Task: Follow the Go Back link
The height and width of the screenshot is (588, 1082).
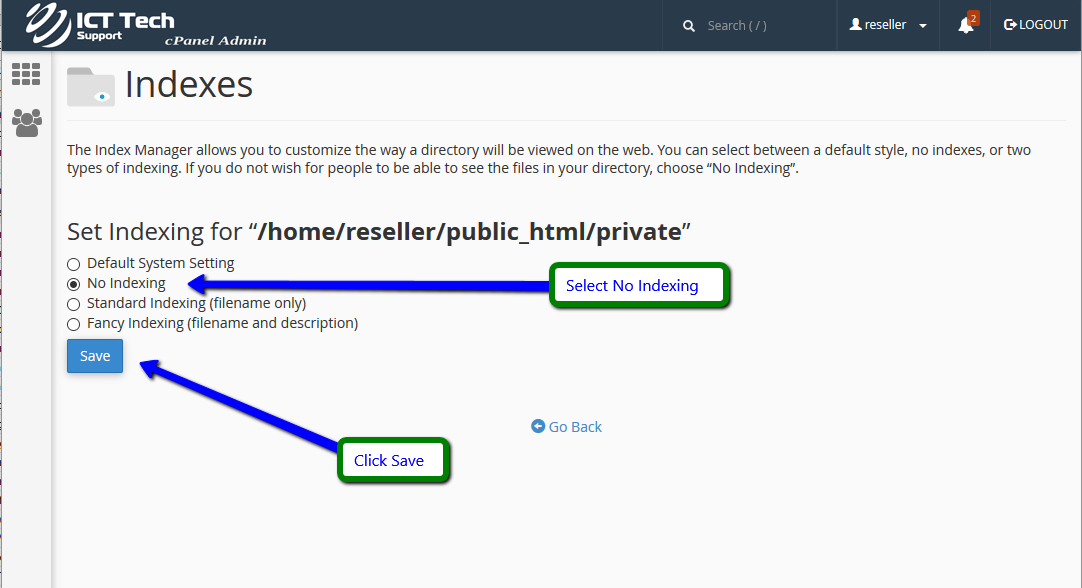Action: (x=567, y=427)
